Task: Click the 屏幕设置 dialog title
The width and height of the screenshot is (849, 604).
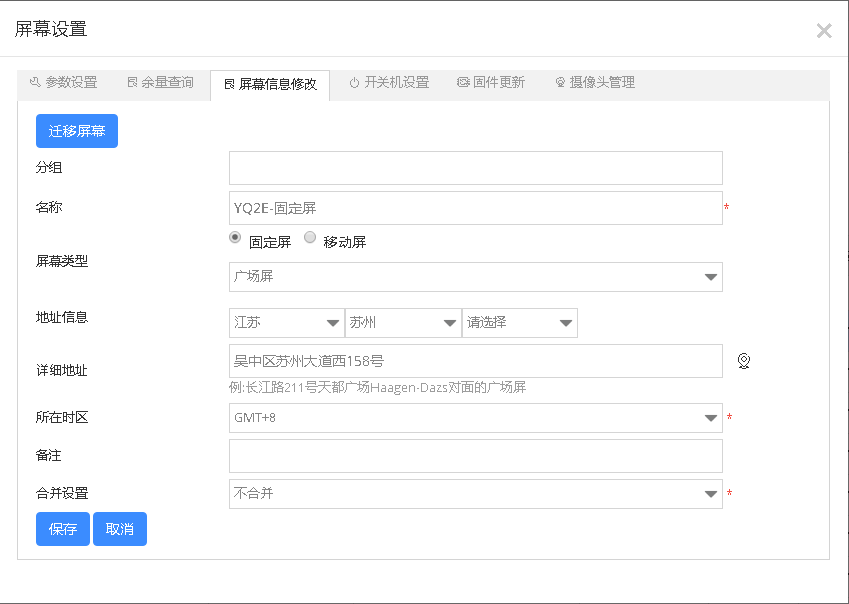Action: coord(51,29)
